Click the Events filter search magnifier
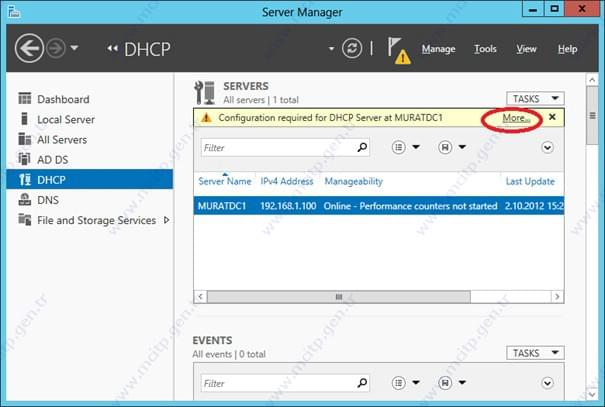The width and height of the screenshot is (605, 407). tap(362, 383)
